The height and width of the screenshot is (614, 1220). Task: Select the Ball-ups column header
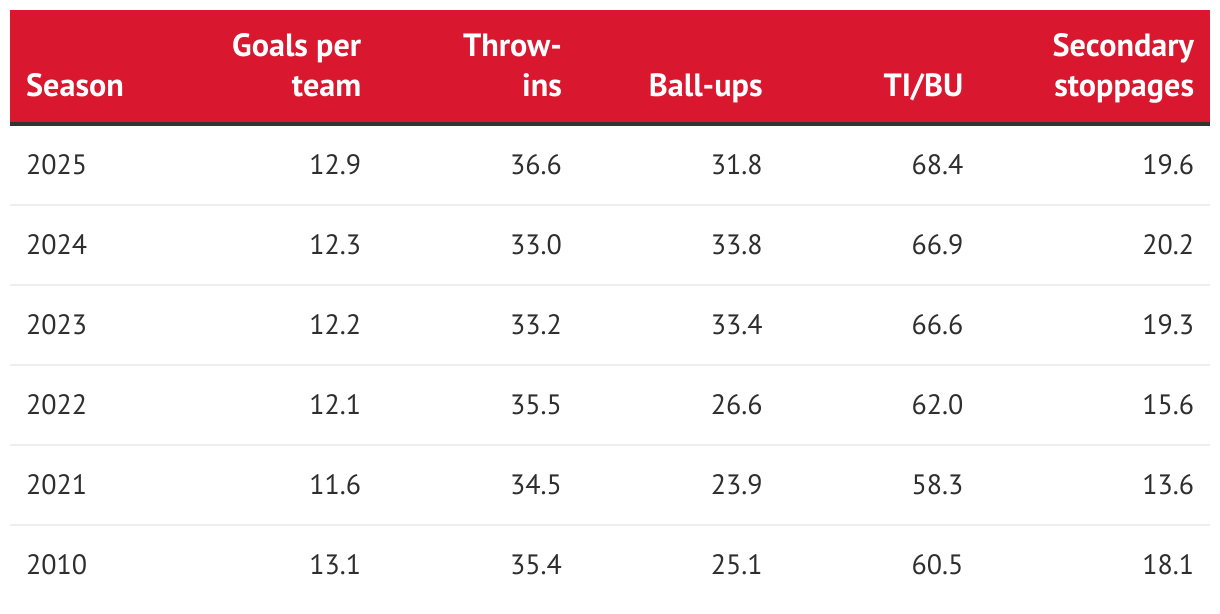705,86
